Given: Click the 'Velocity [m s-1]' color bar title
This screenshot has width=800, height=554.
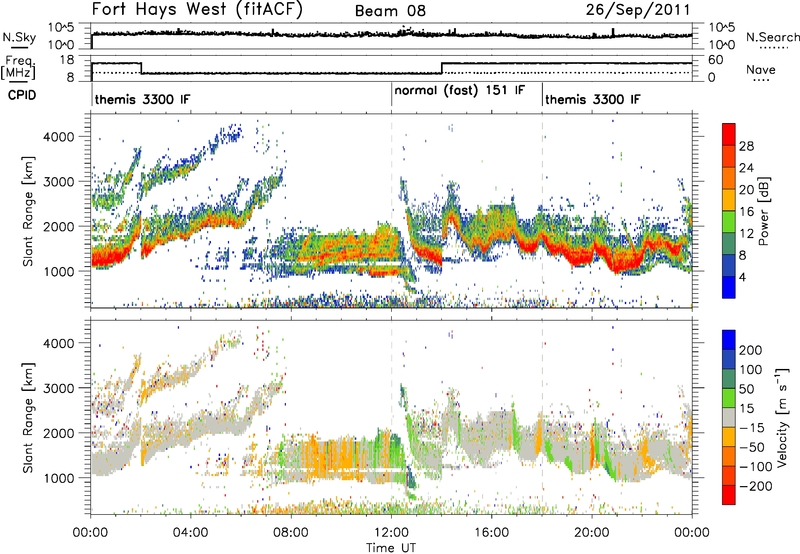Looking at the screenshot, I should (x=782, y=417).
